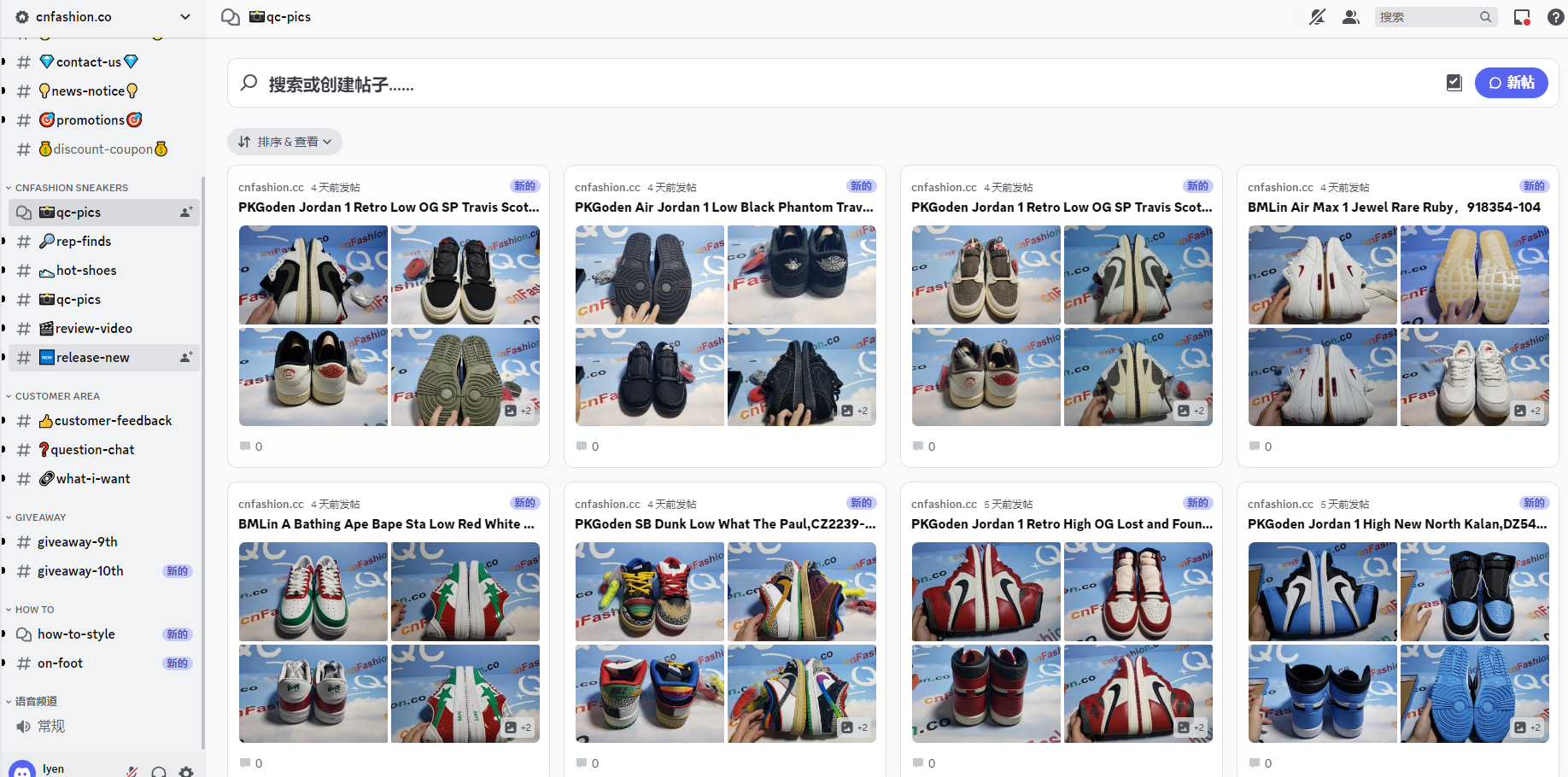Click the hash icon of customer-feedback channel

24,421
